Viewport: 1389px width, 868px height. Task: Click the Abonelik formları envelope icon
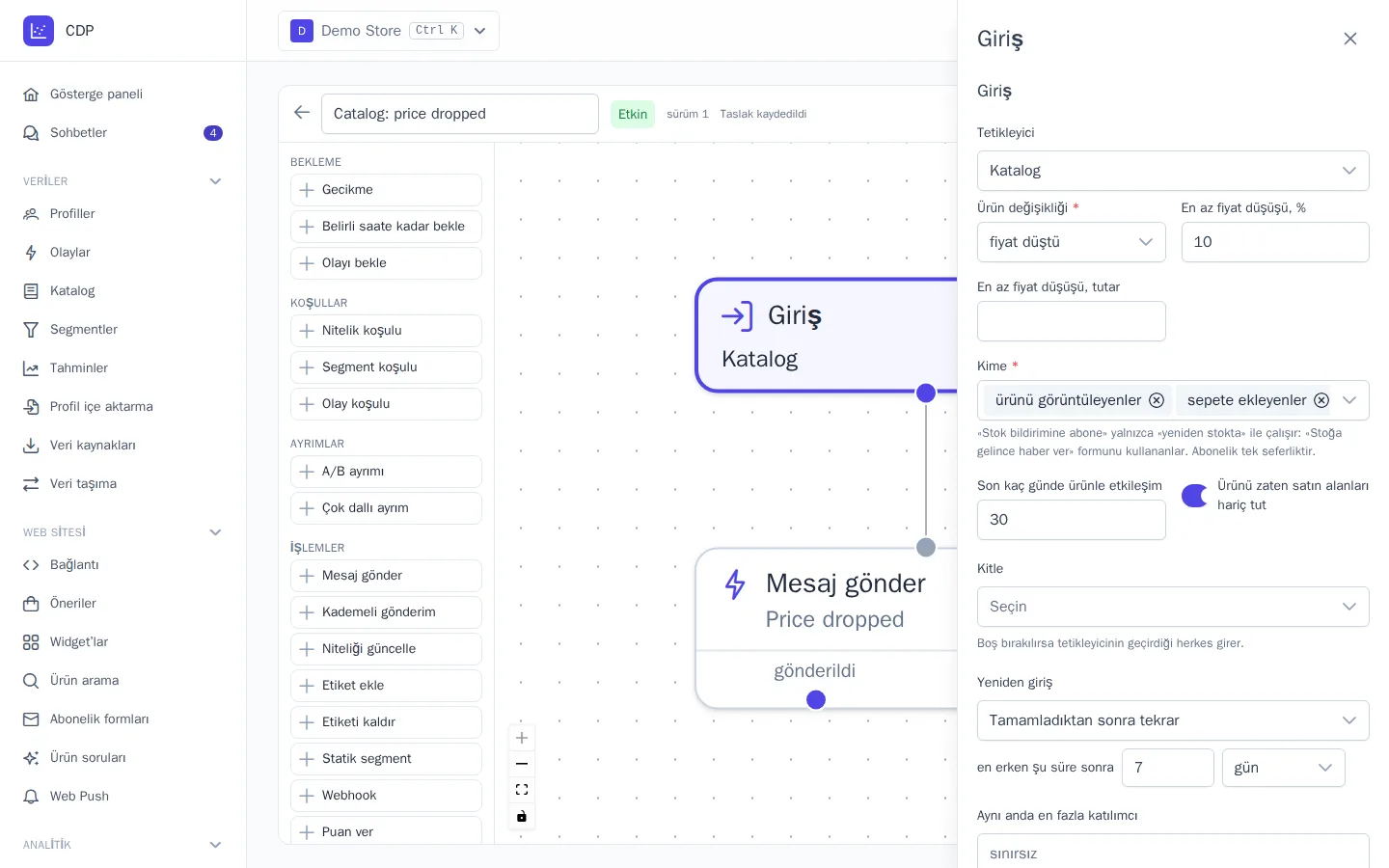[x=31, y=719]
